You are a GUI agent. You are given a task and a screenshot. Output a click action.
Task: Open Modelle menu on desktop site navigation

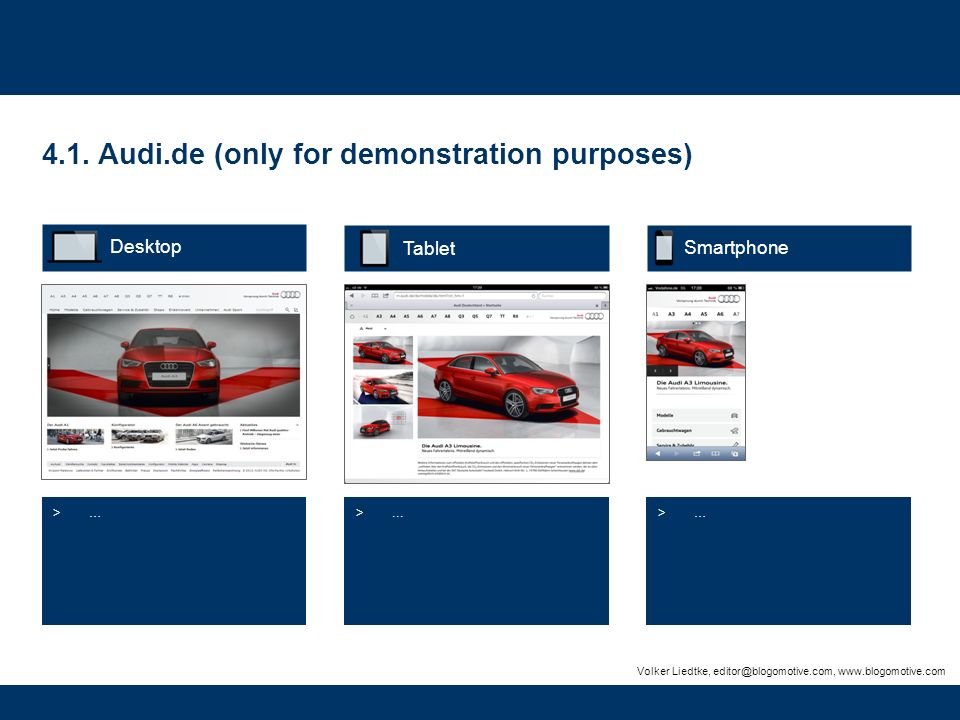click(x=72, y=310)
